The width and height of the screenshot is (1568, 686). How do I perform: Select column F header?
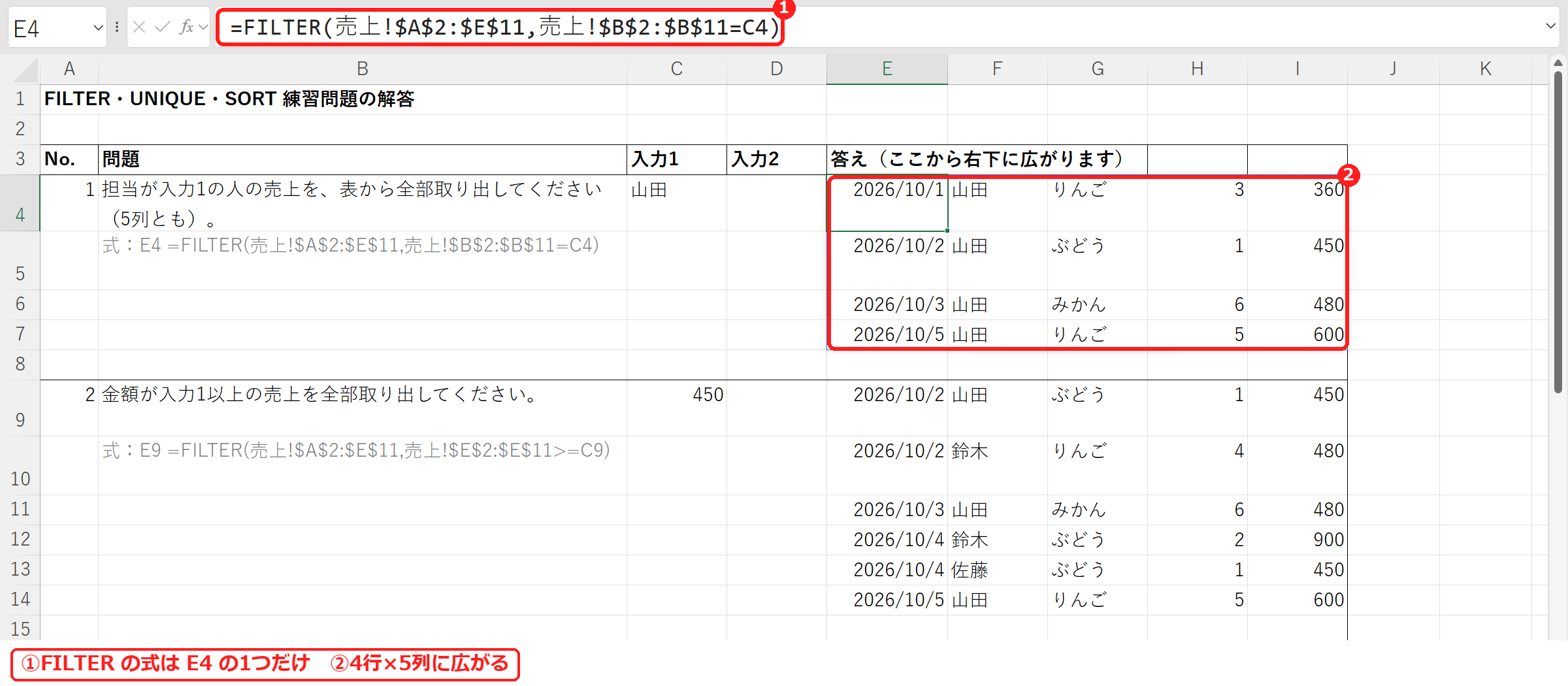998,69
